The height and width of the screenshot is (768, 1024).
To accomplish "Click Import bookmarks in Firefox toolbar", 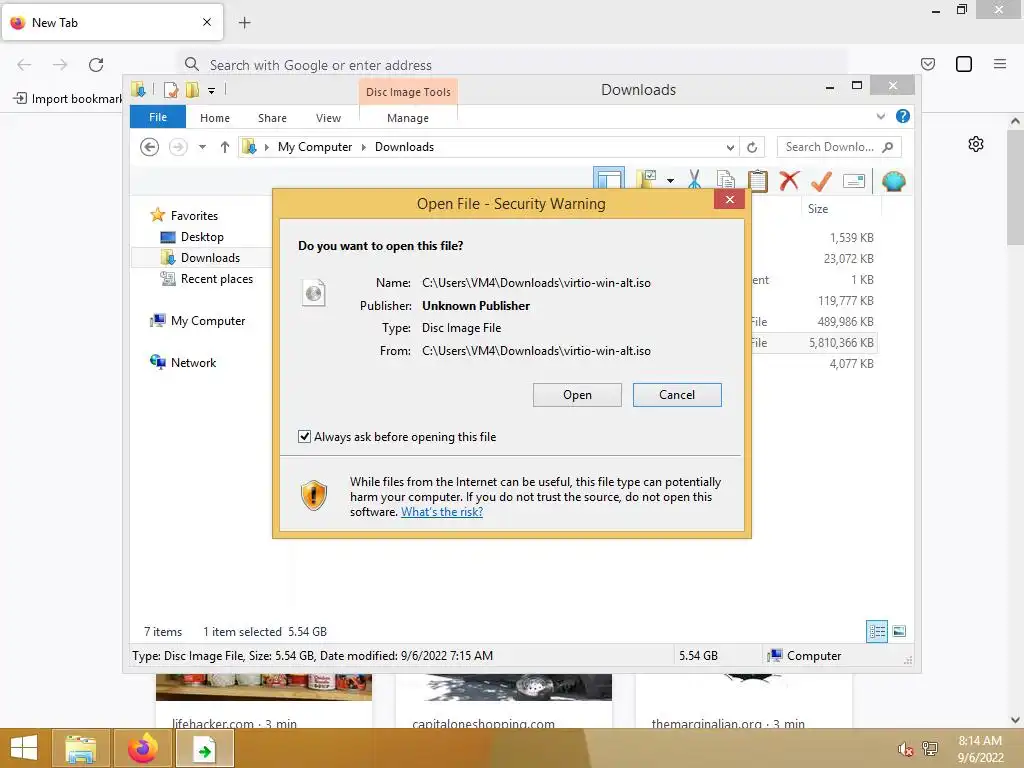I will 67,99.
